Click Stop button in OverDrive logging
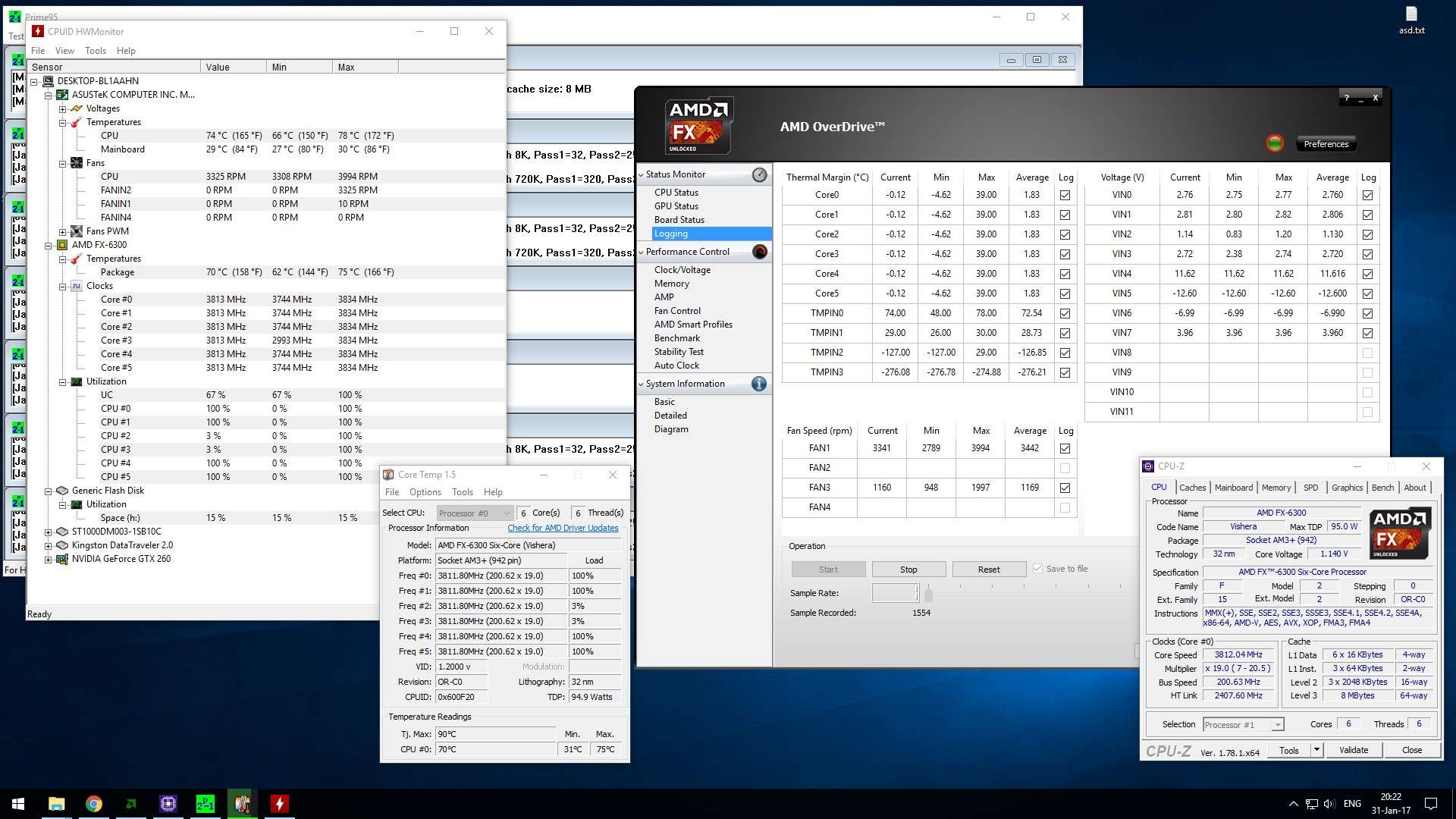The image size is (1456, 819). point(908,570)
